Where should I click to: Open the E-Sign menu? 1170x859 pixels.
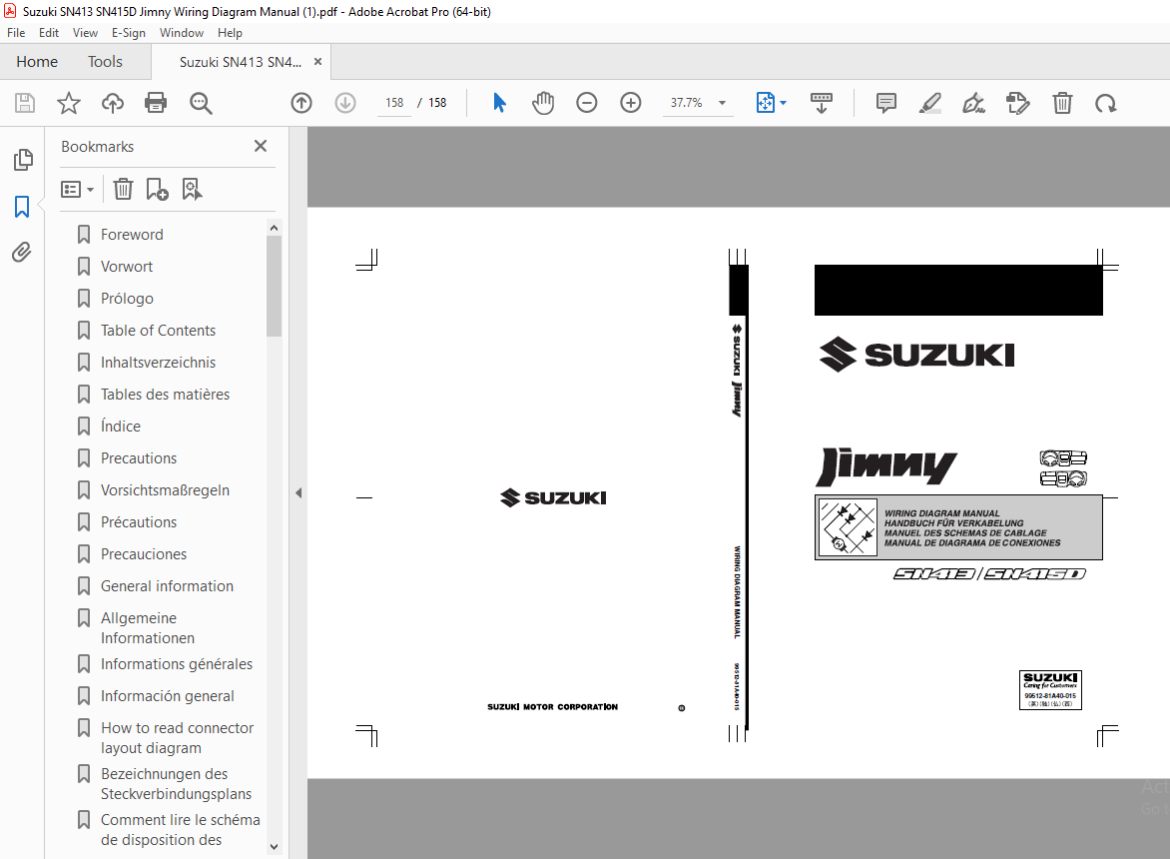[128, 33]
